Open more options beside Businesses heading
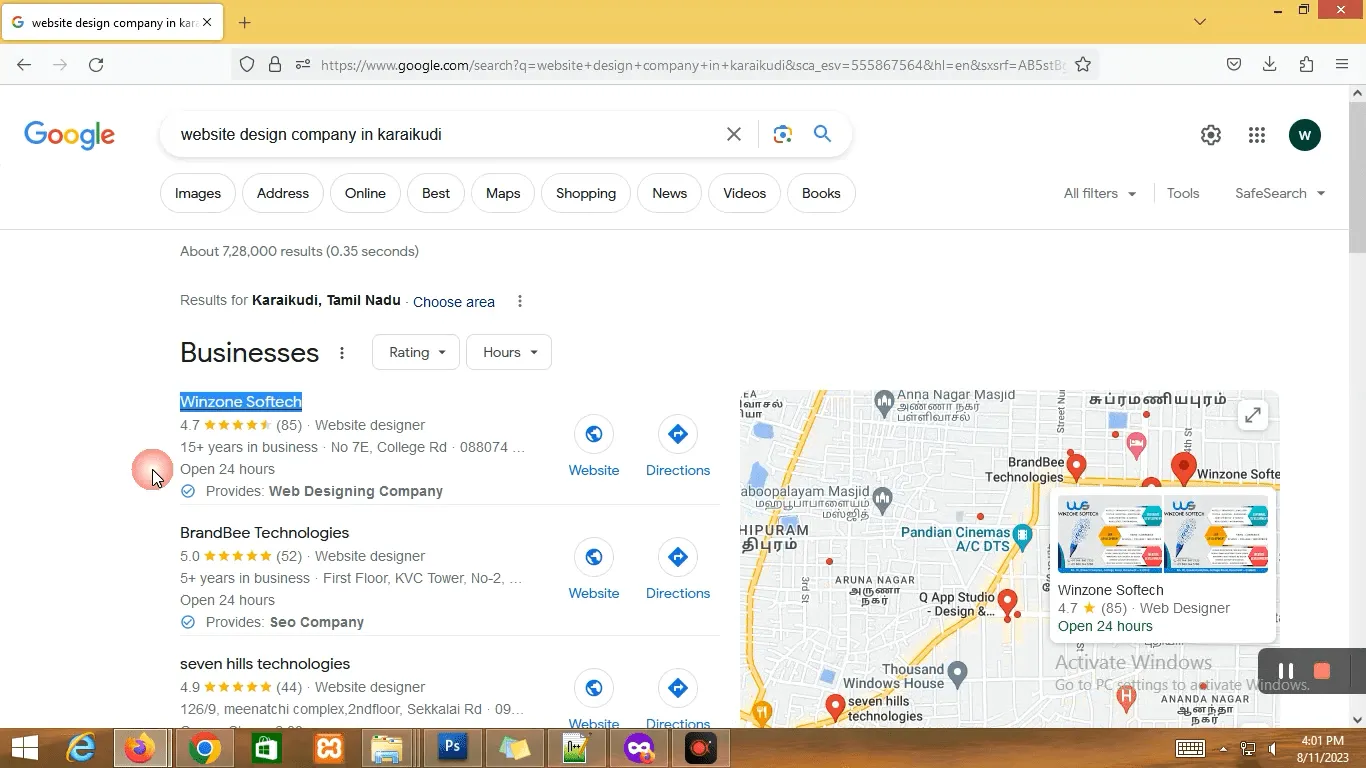This screenshot has height=768, width=1366. (x=342, y=353)
